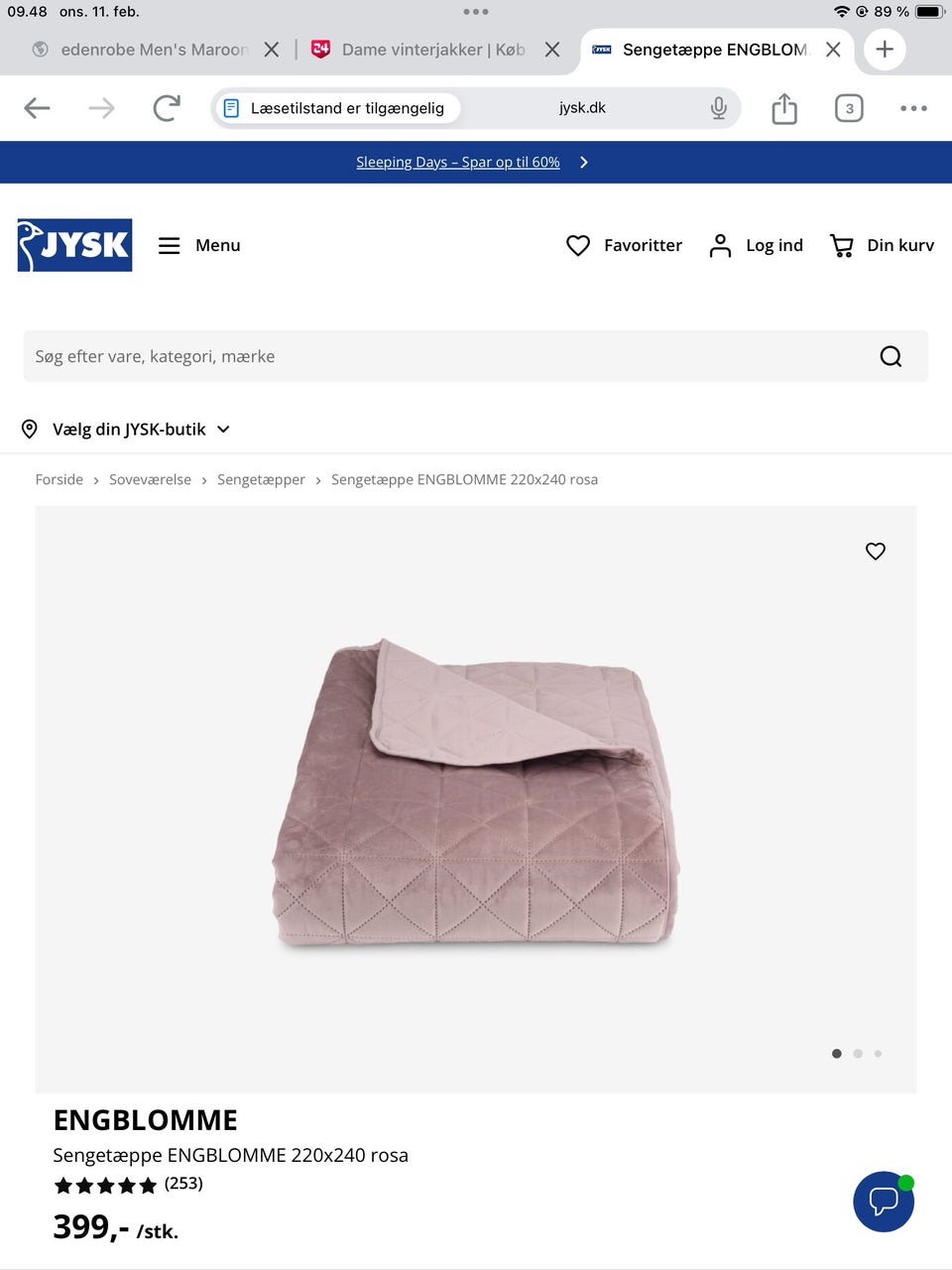Open the live chat bubble

[x=884, y=1202]
